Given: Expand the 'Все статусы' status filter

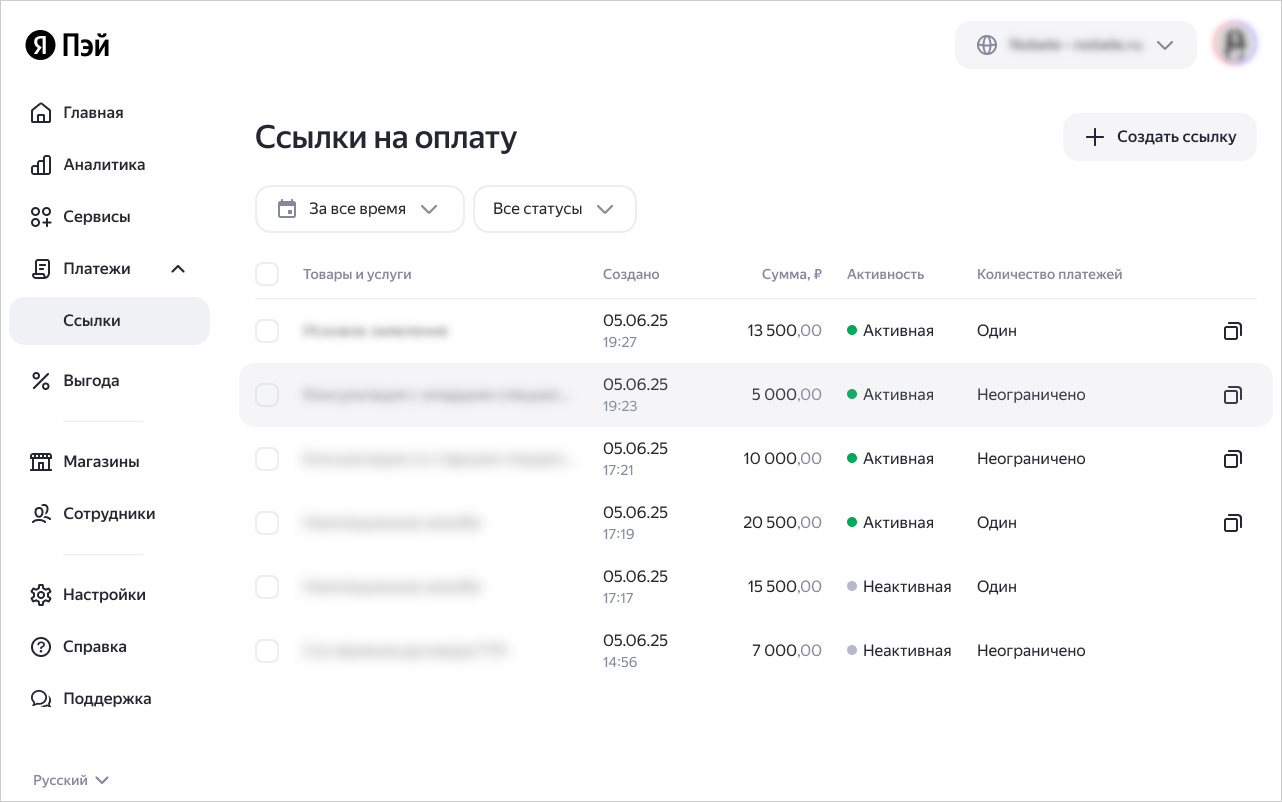Looking at the screenshot, I should tap(554, 209).
